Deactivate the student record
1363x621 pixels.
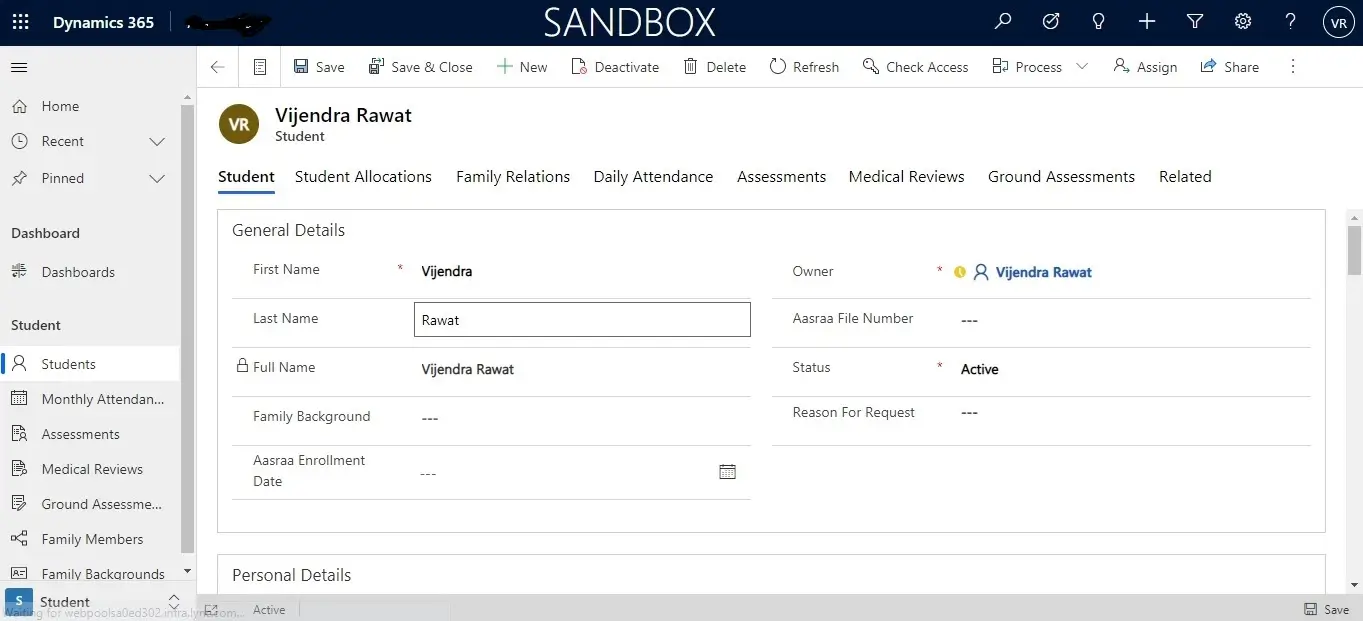(x=615, y=67)
